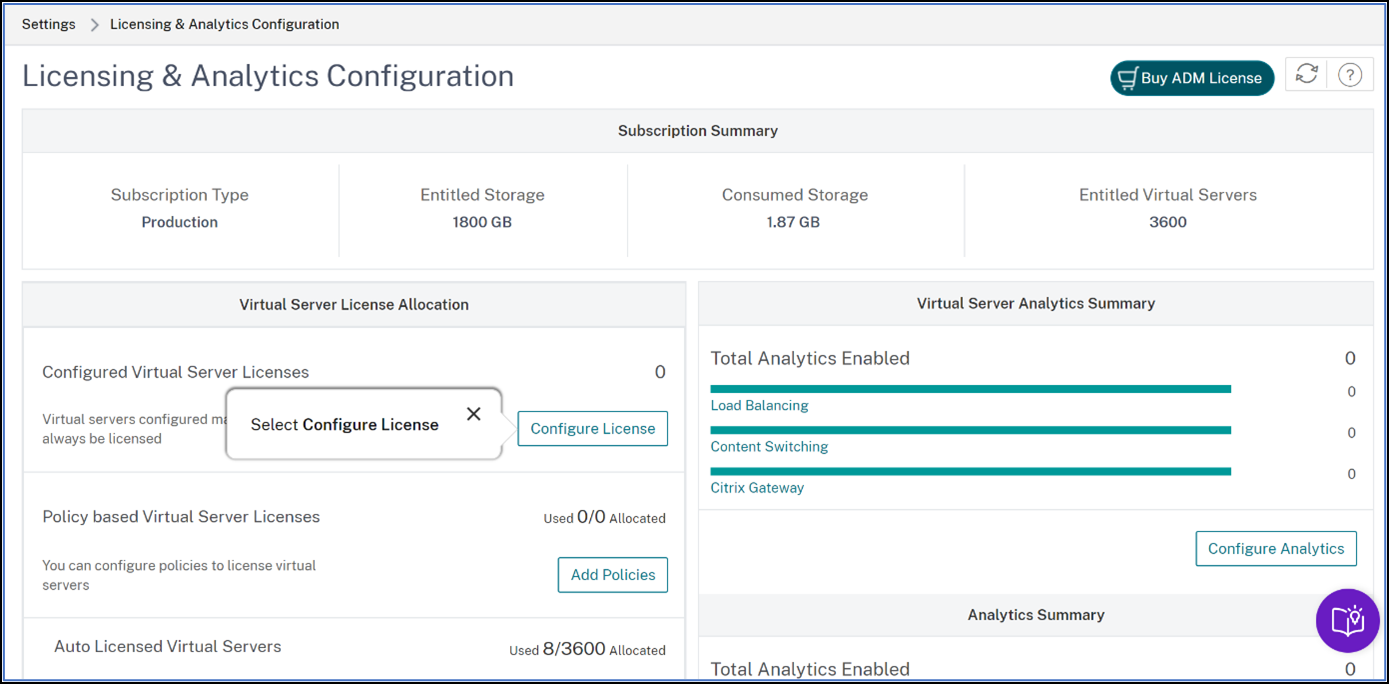Select the Entitled Storage value 1800 GB
1389x684 pixels.
[x=482, y=222]
